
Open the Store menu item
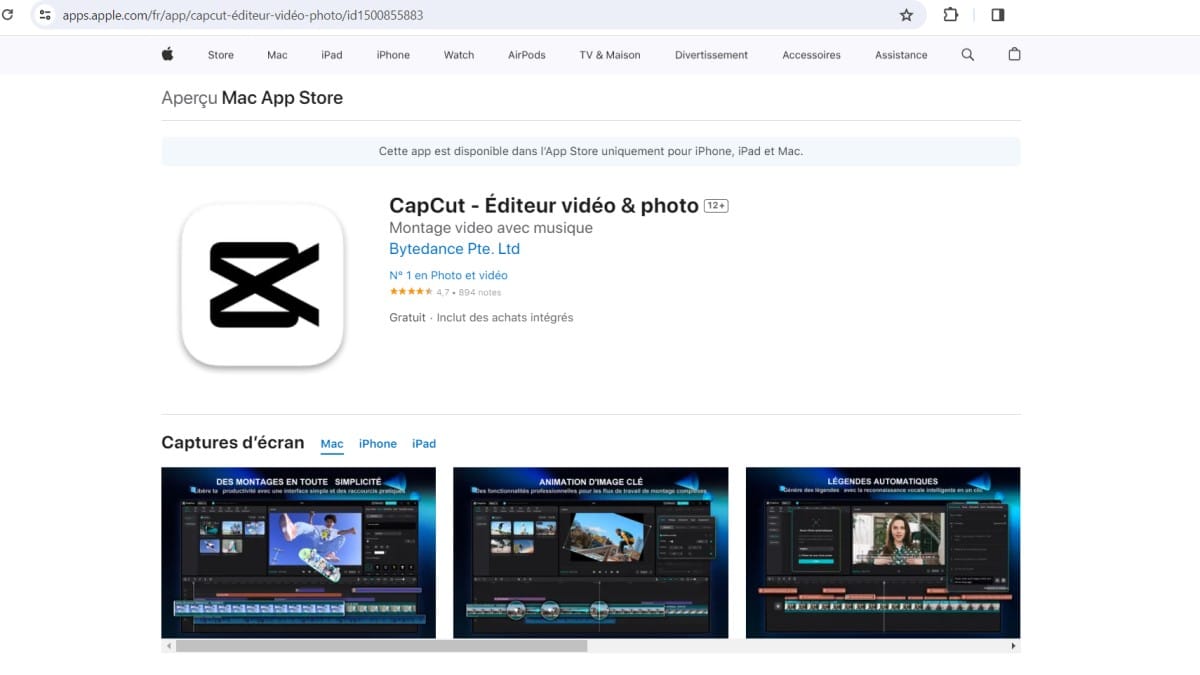220,55
